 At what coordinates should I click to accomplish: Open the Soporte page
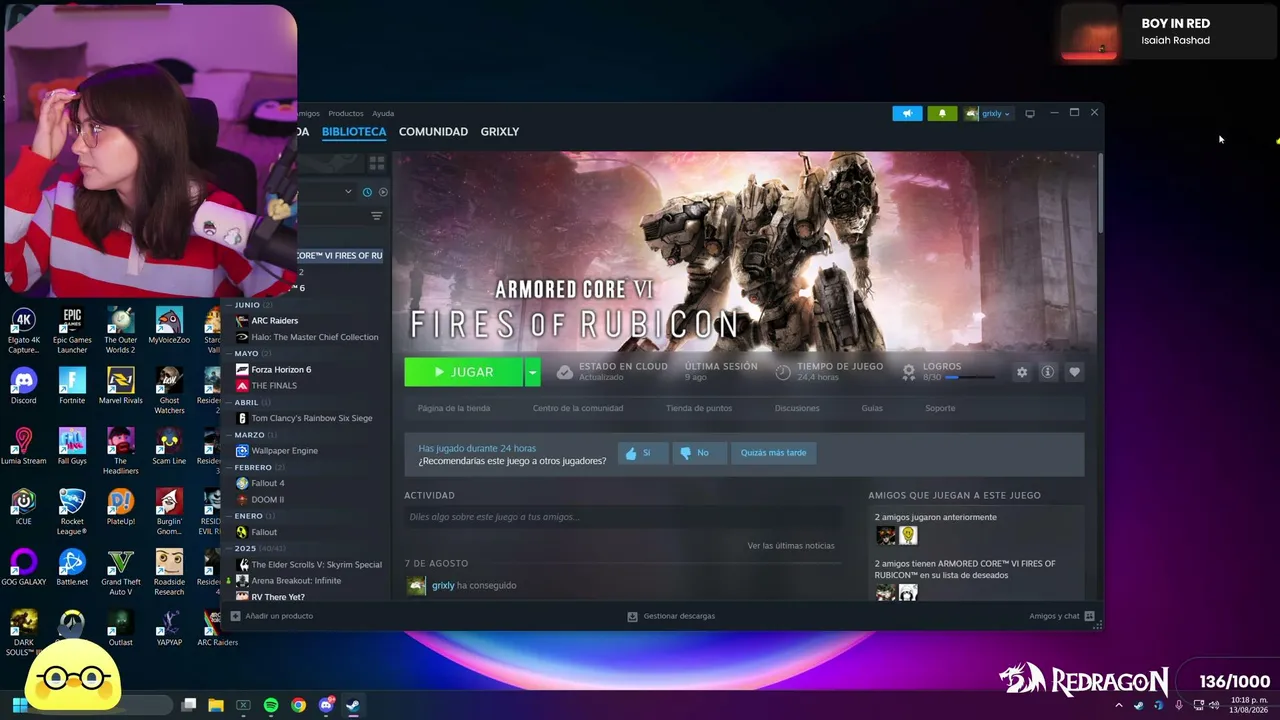(x=940, y=408)
